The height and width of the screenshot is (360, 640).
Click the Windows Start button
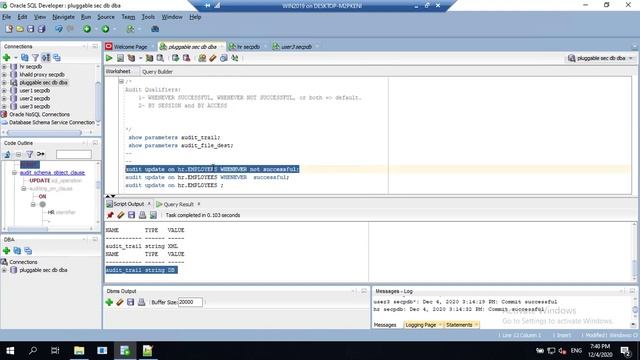[10, 351]
